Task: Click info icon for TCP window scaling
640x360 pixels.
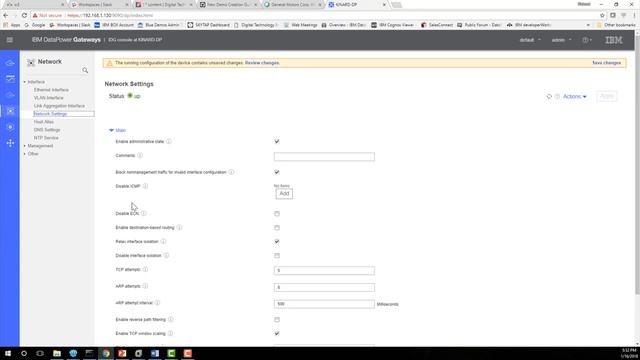Action: 170,333
